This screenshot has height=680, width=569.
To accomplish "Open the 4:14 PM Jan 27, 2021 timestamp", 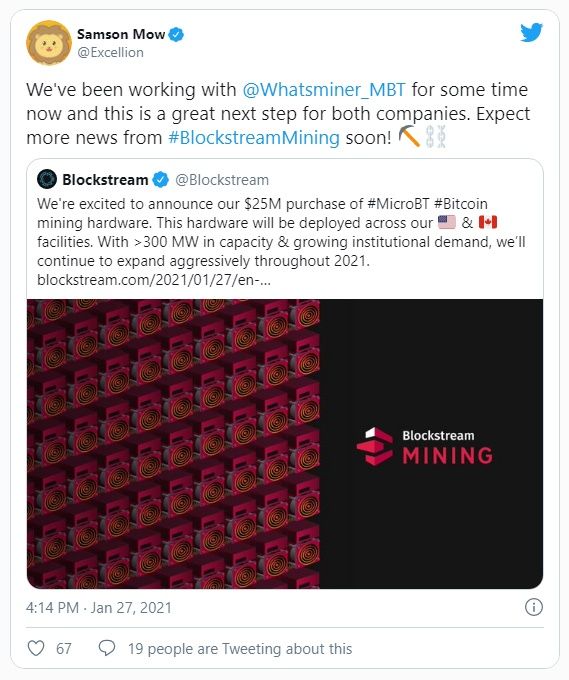I will coord(98,608).
